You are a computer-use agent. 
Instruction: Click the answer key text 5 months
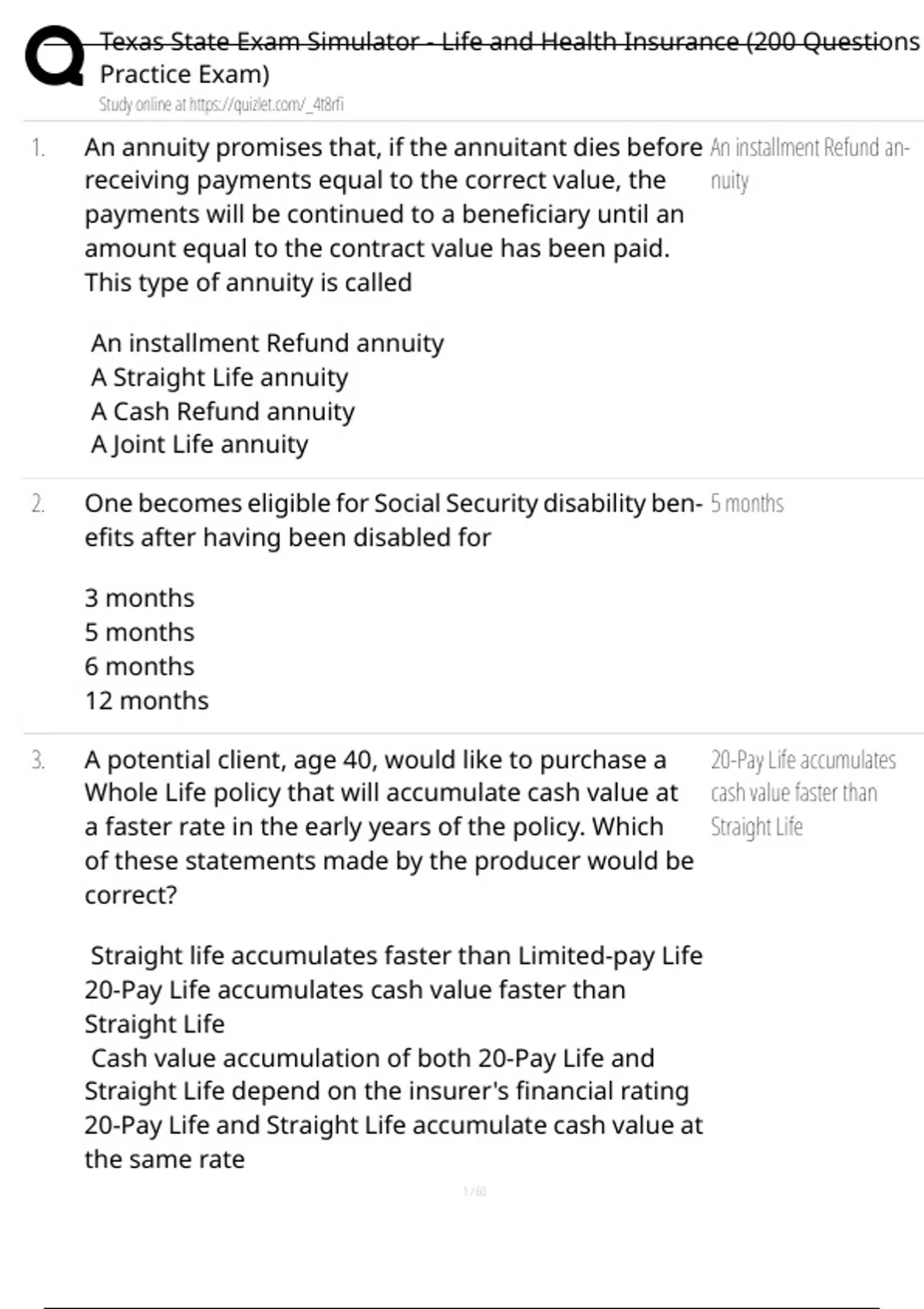747,504
